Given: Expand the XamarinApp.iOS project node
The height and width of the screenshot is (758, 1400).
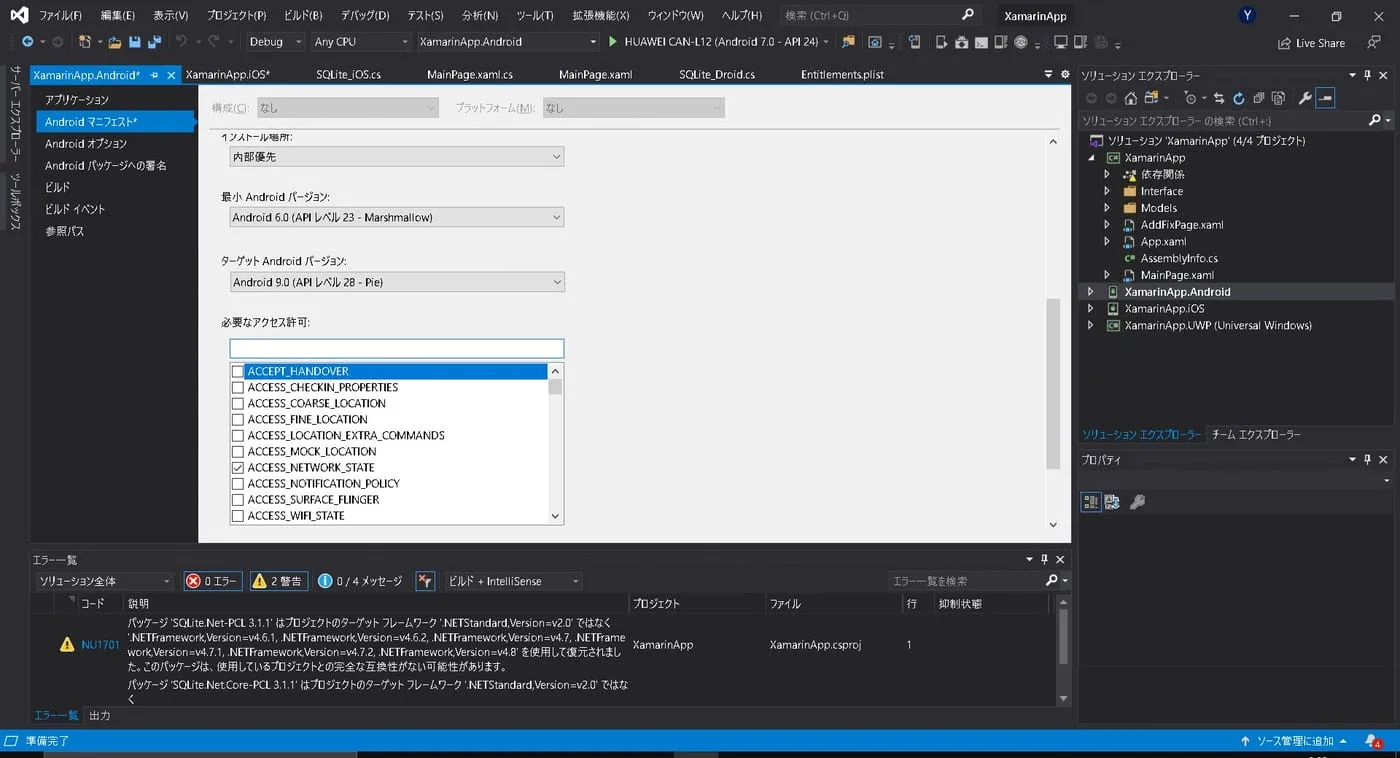Looking at the screenshot, I should [x=1091, y=309].
